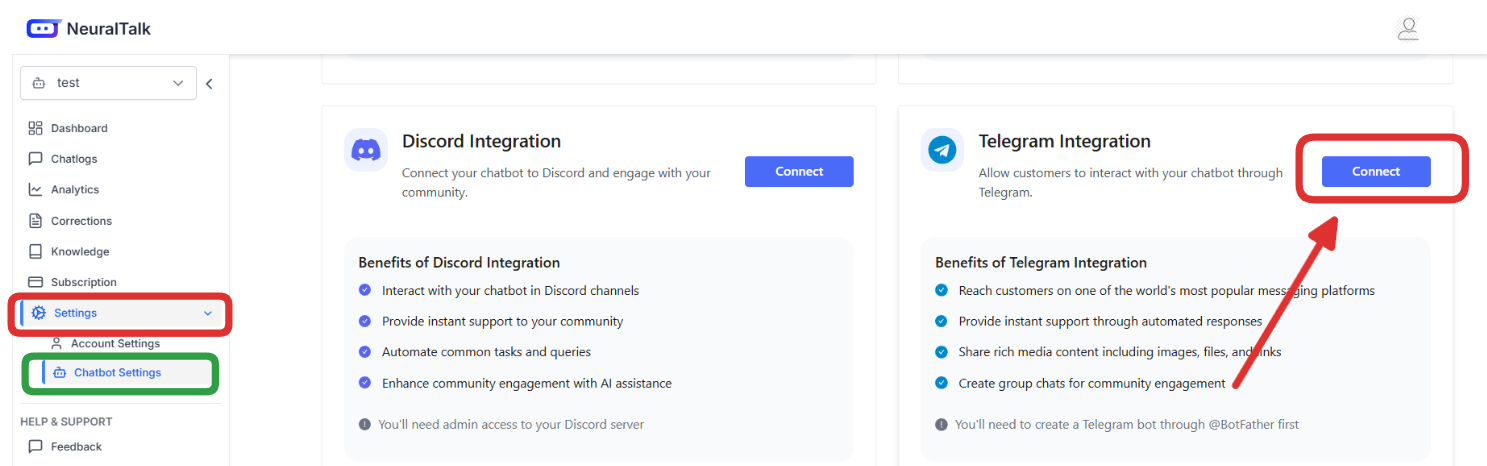Click checkmark beside Create group chats
This screenshot has width=1487, height=466.
point(941,383)
